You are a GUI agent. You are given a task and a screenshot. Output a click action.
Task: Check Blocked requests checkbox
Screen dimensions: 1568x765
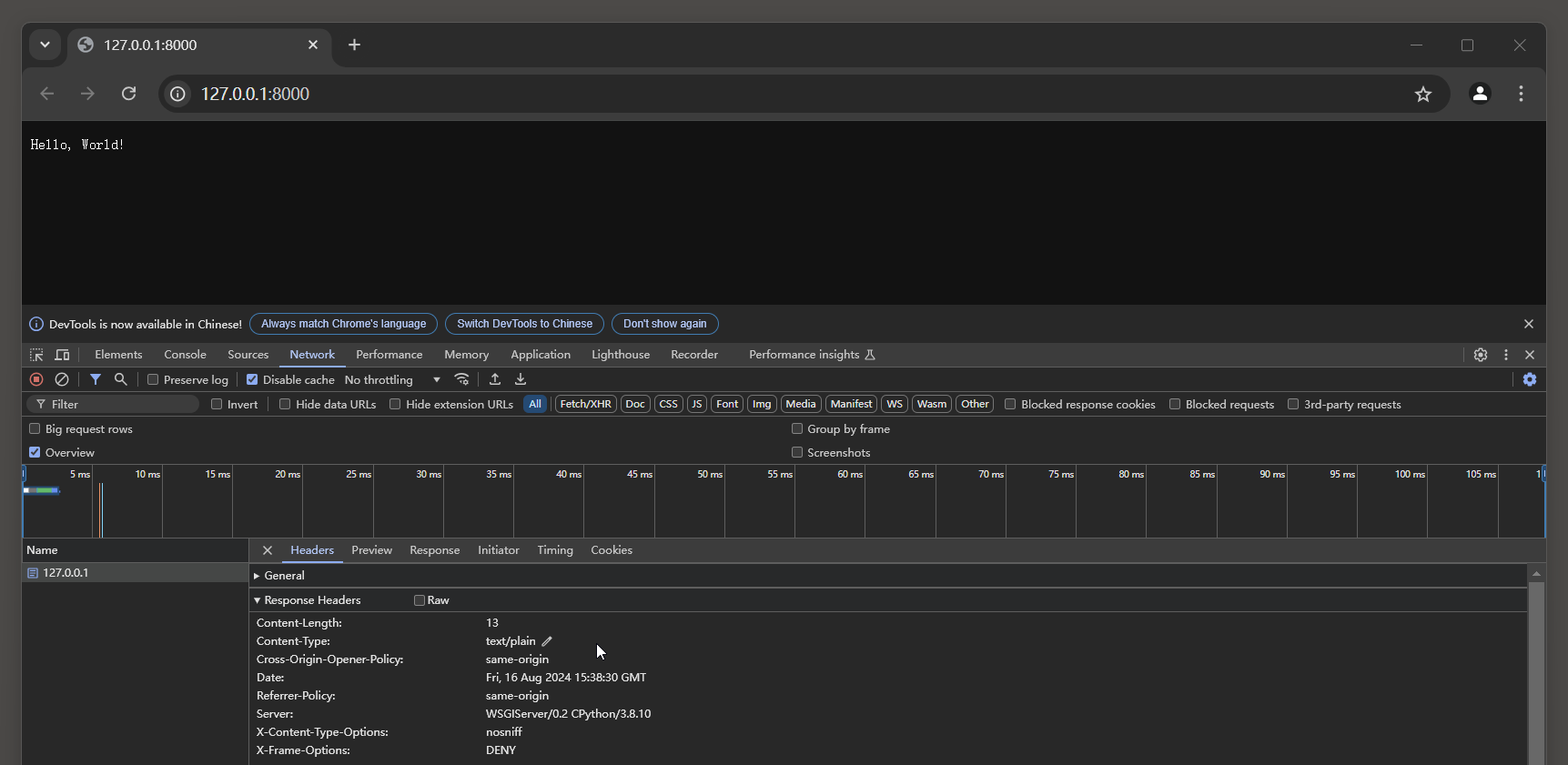coord(1175,404)
